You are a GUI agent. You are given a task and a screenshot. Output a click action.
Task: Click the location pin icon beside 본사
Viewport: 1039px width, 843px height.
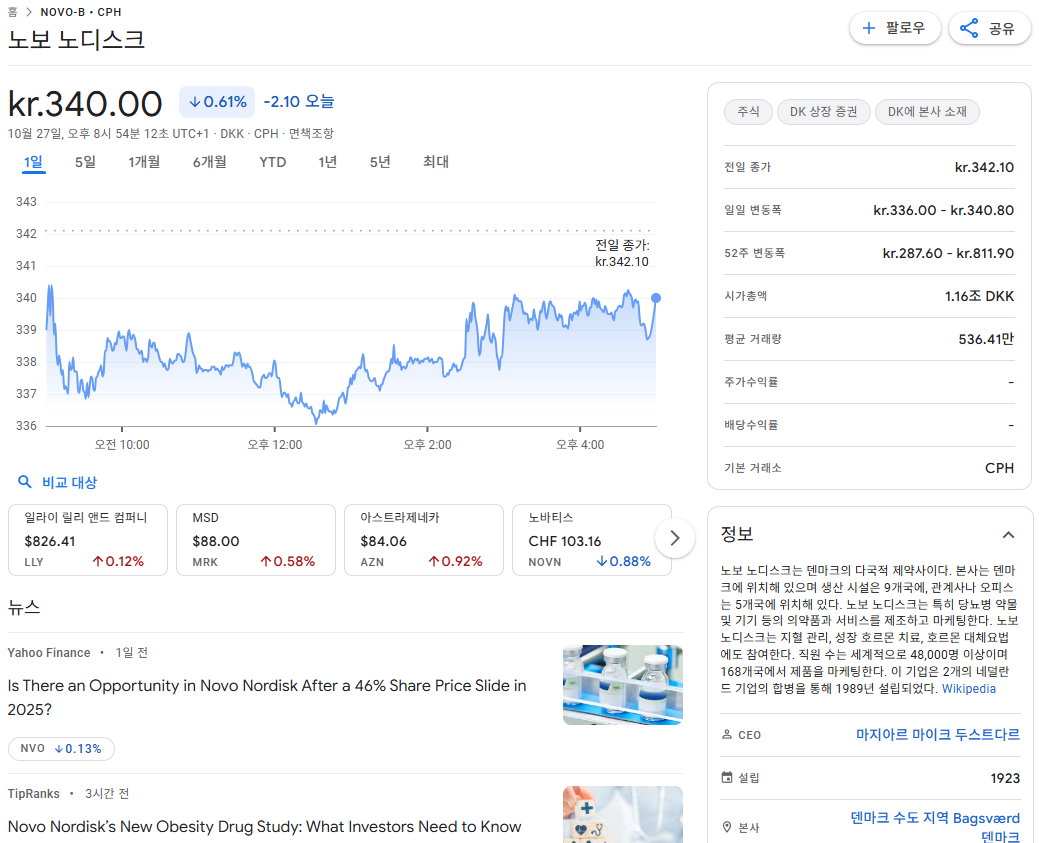(x=727, y=827)
